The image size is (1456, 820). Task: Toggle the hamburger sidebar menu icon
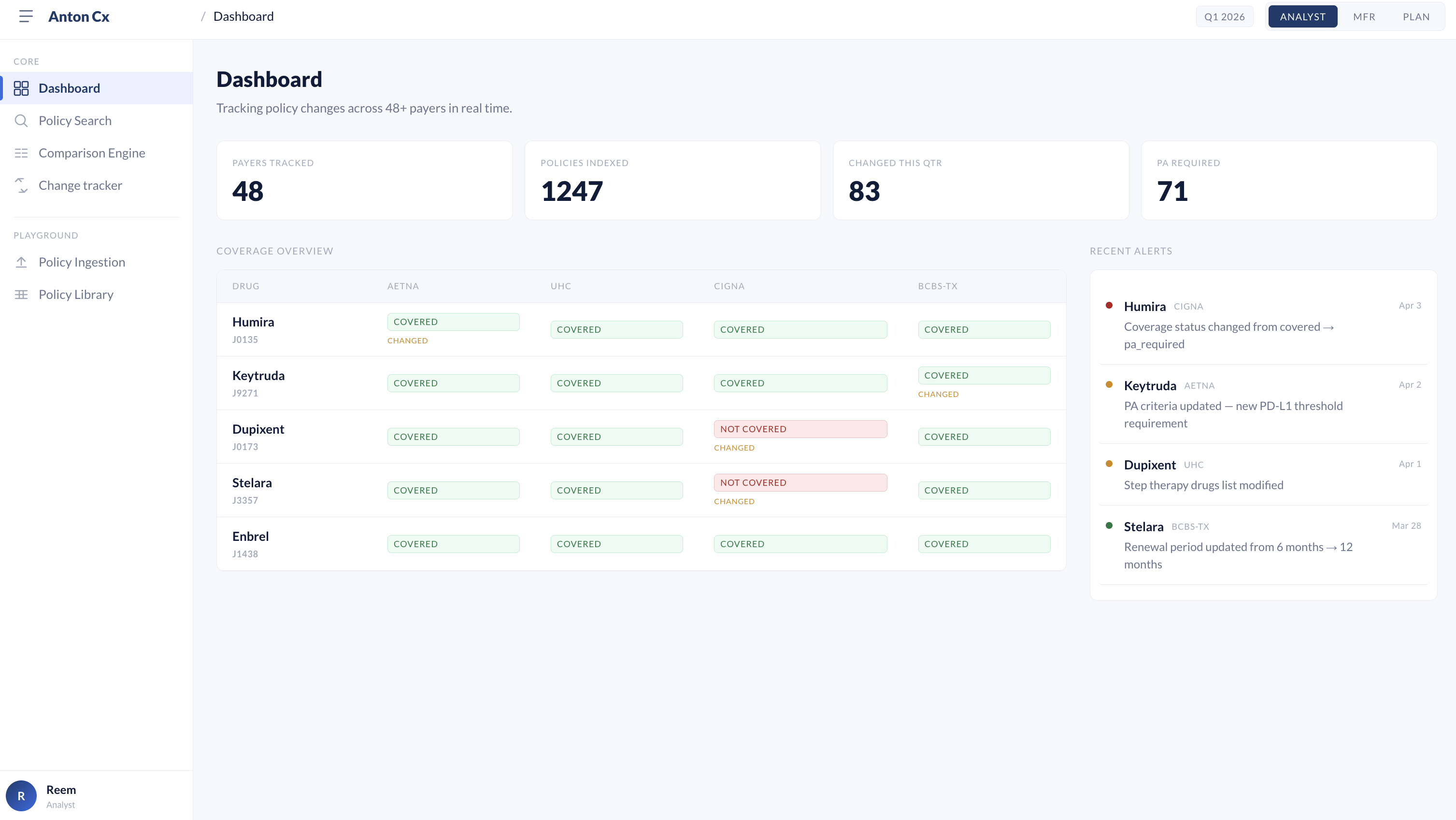pos(26,16)
